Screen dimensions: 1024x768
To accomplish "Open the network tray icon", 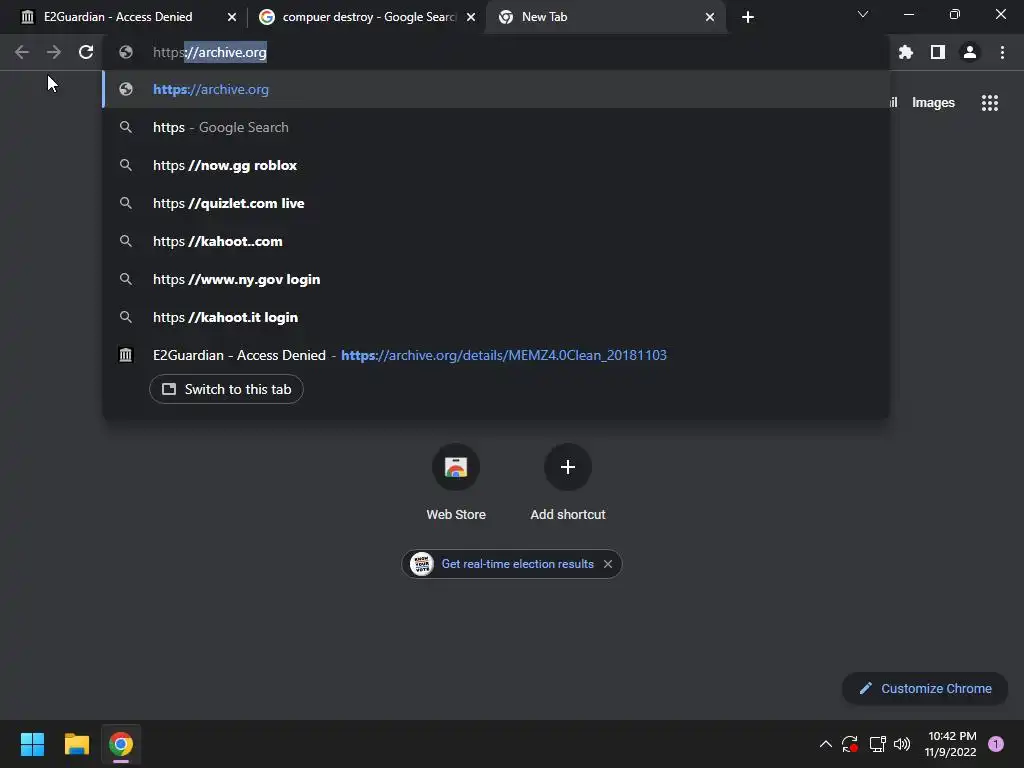I will pos(877,744).
